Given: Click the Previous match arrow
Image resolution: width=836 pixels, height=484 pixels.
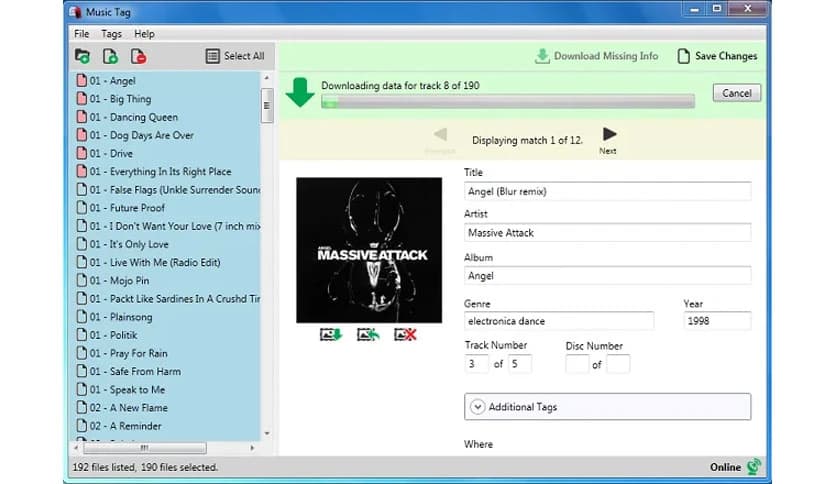Looking at the screenshot, I should [x=440, y=134].
